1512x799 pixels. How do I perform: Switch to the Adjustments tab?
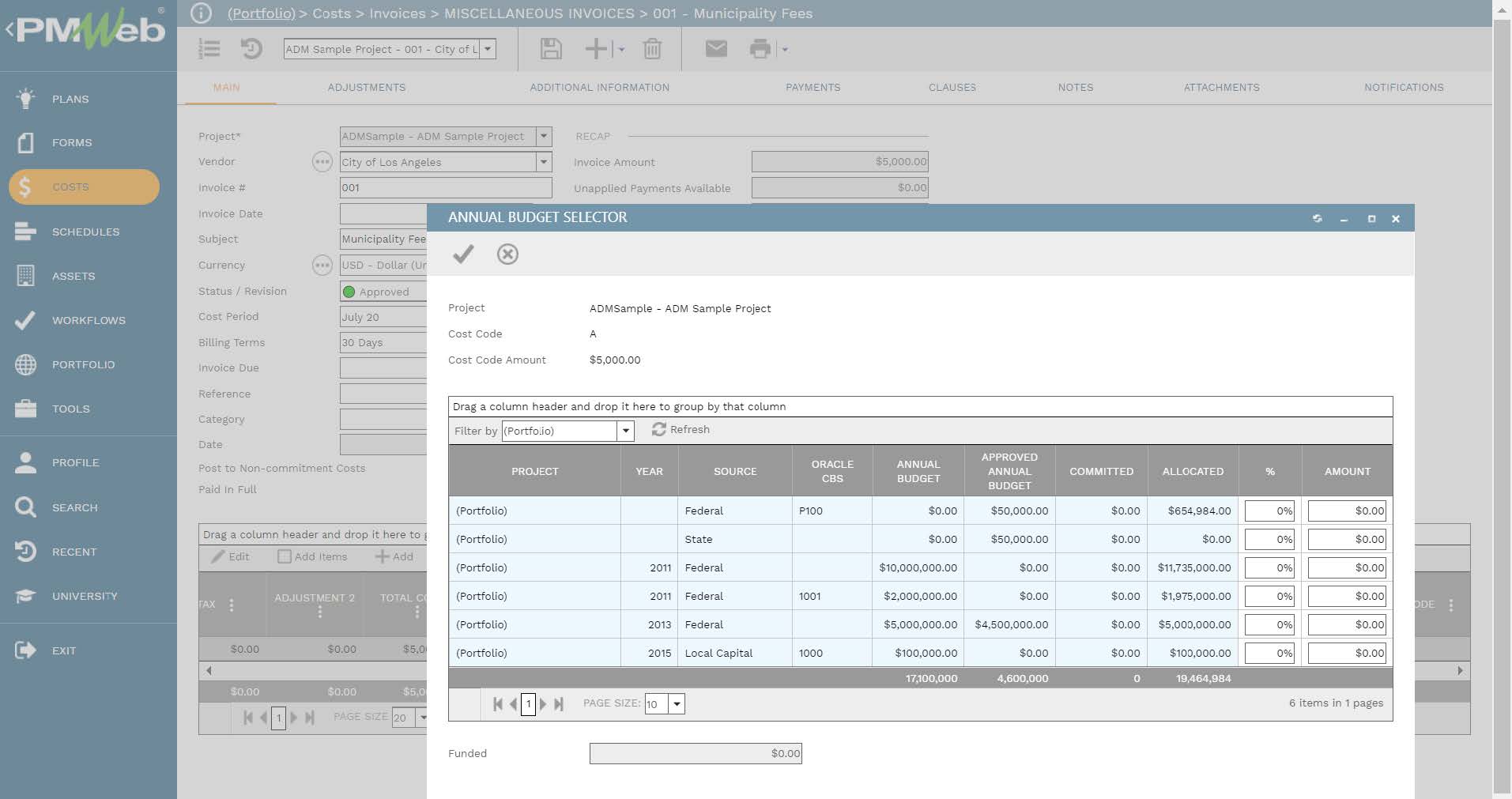[x=367, y=88]
